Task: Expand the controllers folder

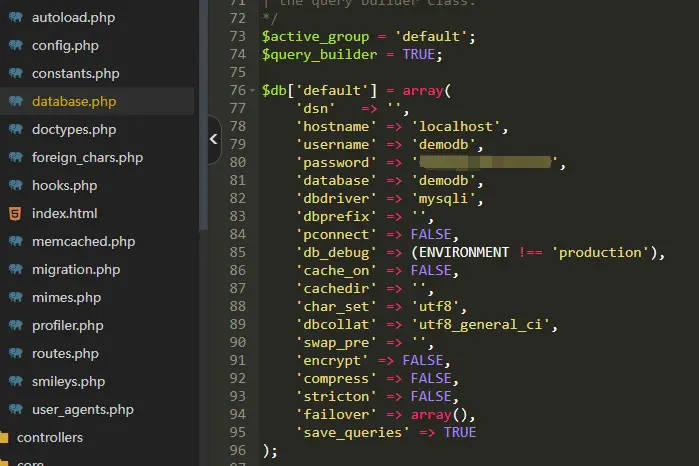Action: tap(50, 437)
